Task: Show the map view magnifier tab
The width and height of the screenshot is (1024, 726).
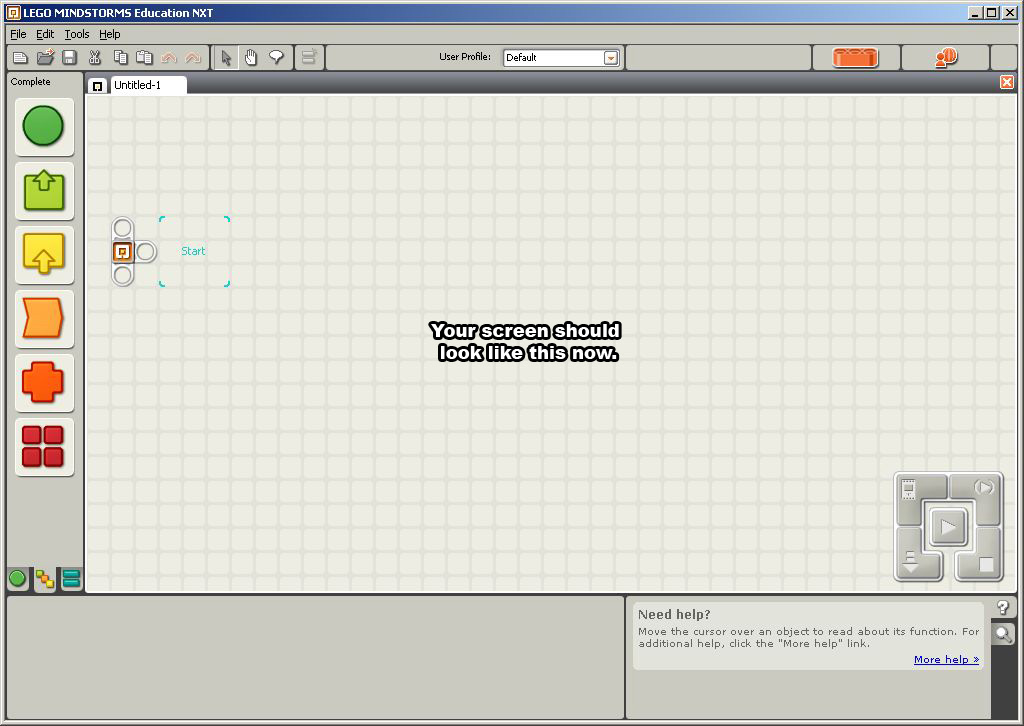Action: pyautogui.click(x=1003, y=633)
